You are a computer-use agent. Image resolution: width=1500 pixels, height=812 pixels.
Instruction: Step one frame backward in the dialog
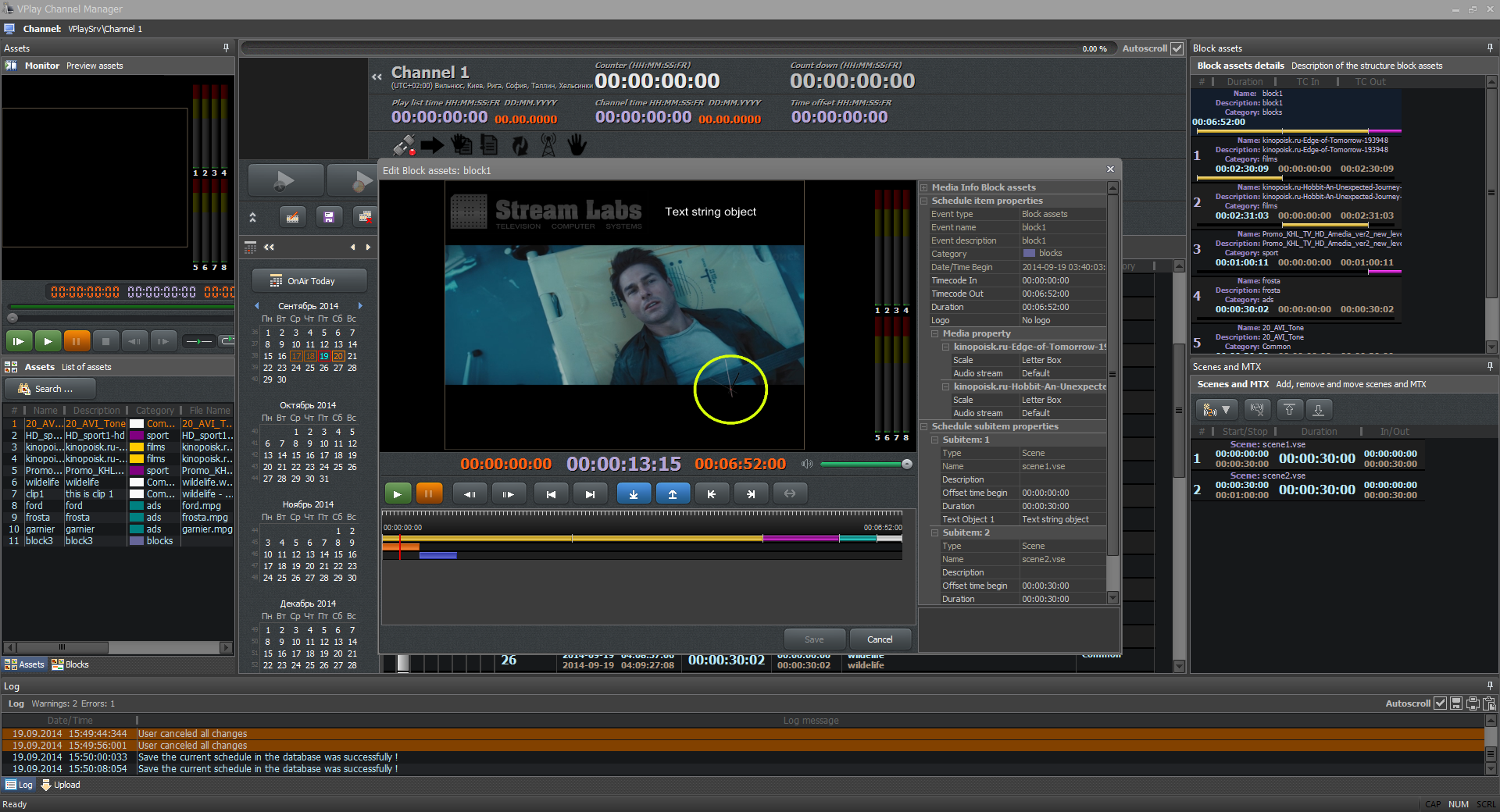pos(470,493)
